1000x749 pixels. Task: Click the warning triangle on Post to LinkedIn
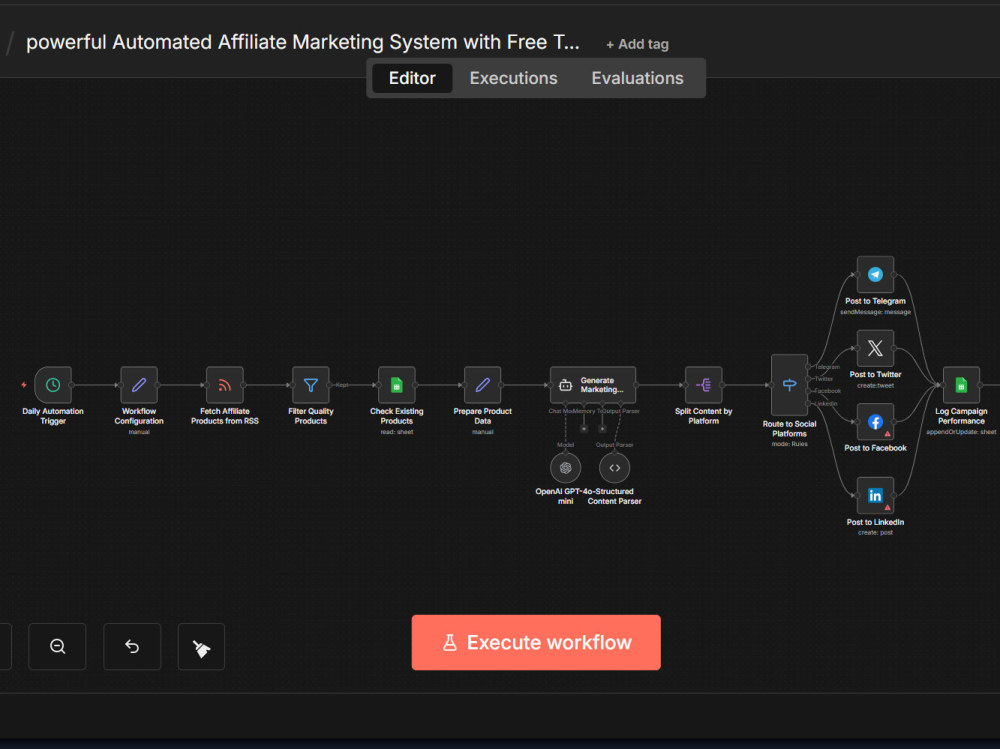click(887, 508)
